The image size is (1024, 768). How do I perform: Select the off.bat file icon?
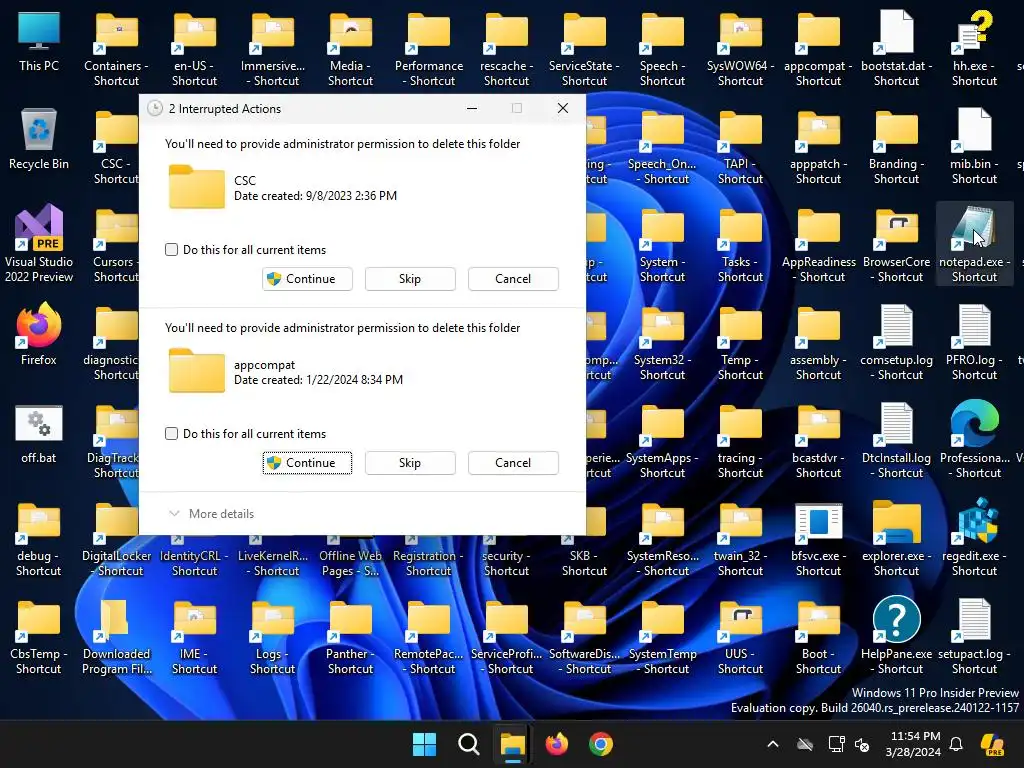tap(39, 434)
